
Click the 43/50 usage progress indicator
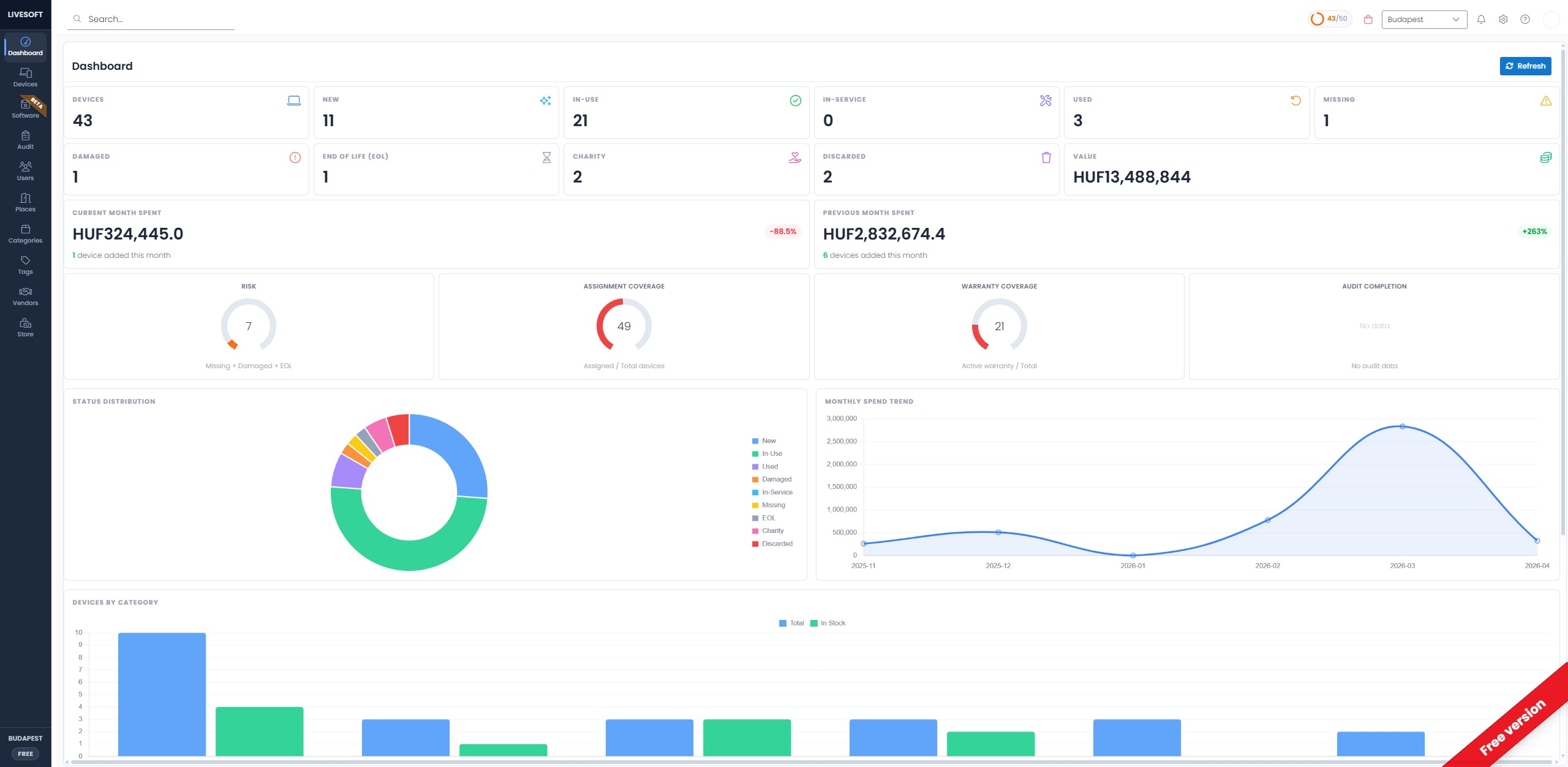(x=1329, y=19)
